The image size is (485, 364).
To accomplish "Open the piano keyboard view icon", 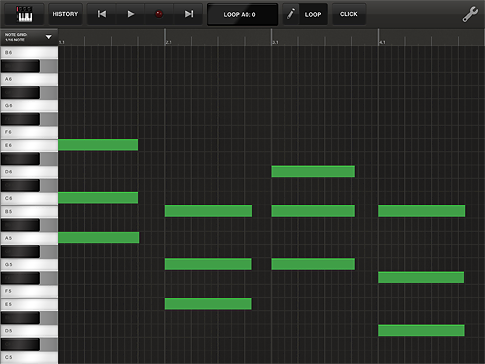I will [24, 14].
